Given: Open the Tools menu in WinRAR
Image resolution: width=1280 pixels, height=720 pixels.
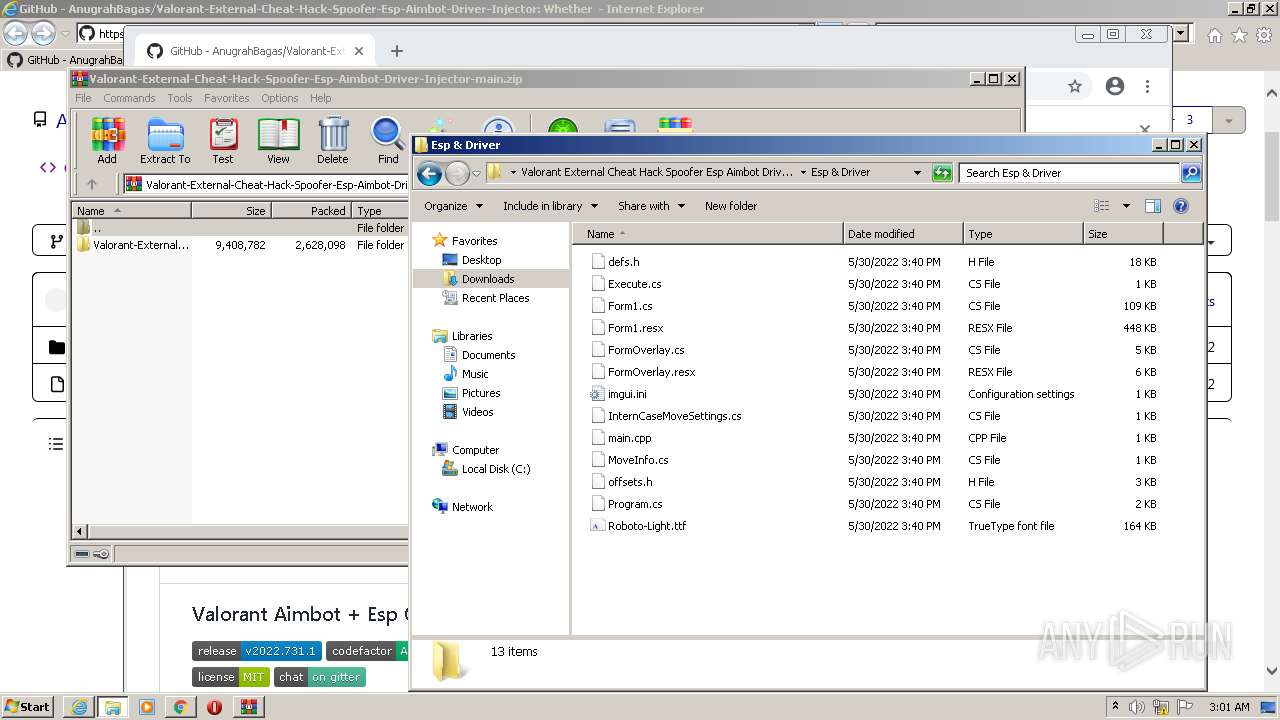Looking at the screenshot, I should tap(180, 98).
